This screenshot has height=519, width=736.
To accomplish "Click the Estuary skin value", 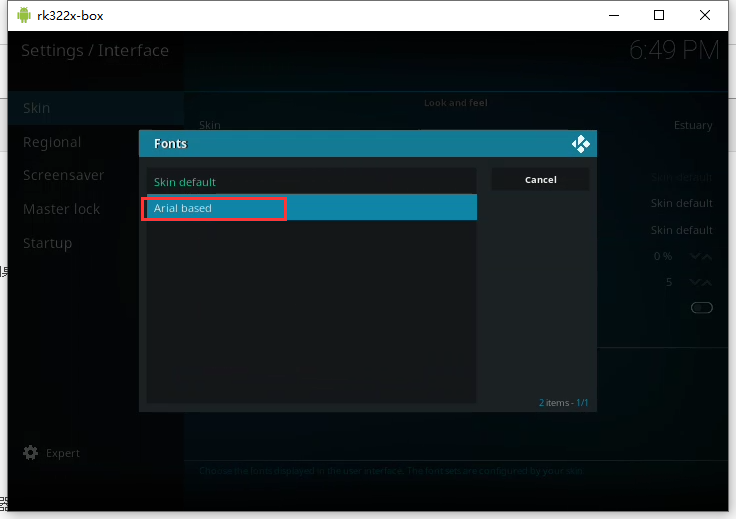I will 693,125.
